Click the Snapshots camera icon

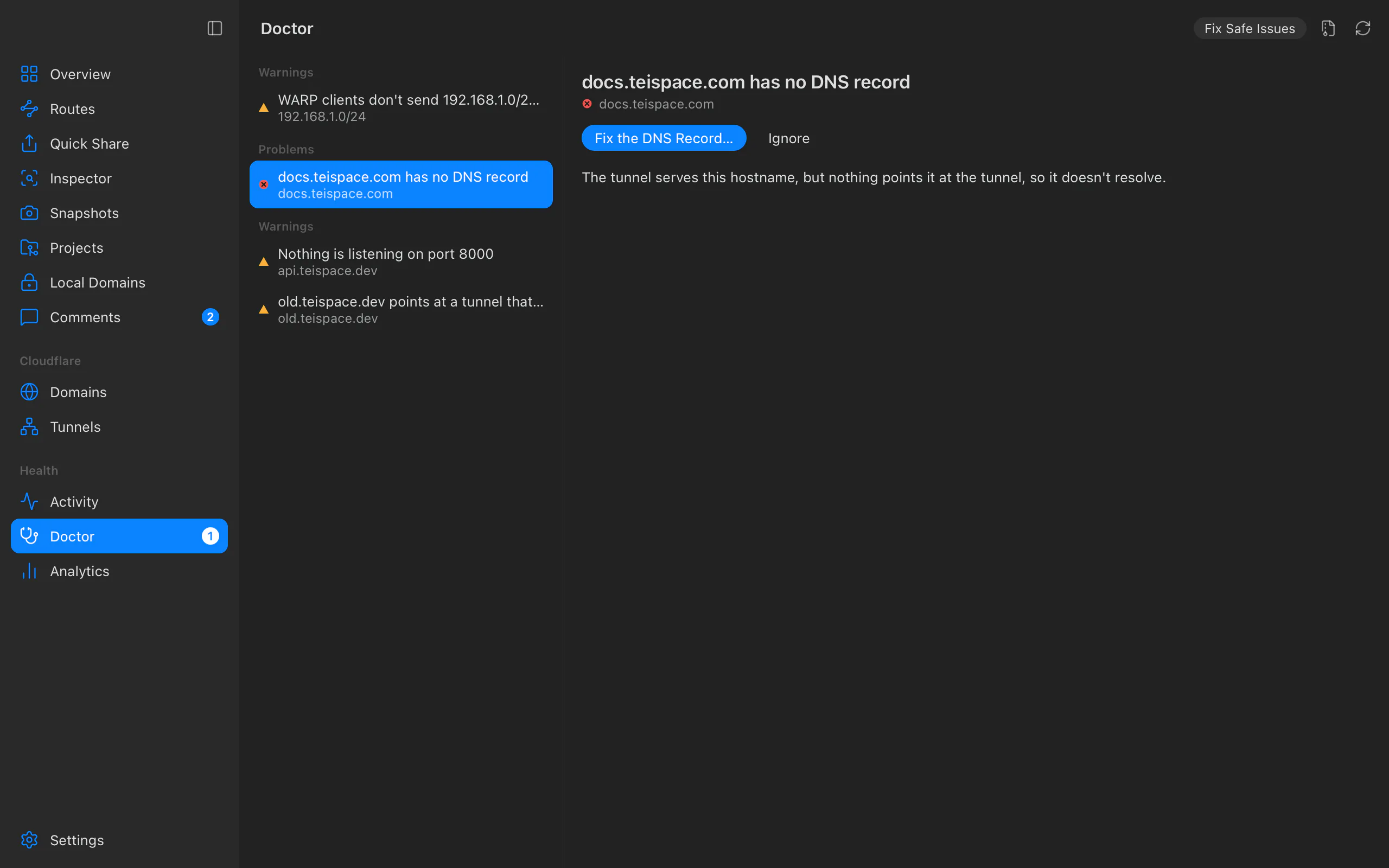click(x=29, y=213)
